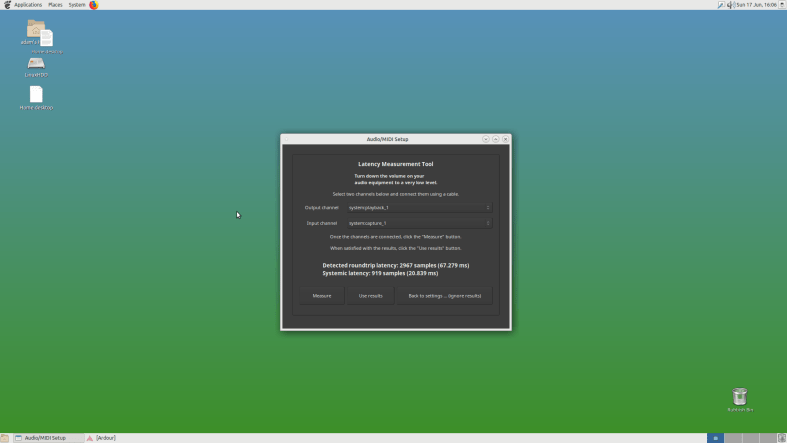Click the volume speaker icon in panel
Screen dimensions: 787x443
729,5
